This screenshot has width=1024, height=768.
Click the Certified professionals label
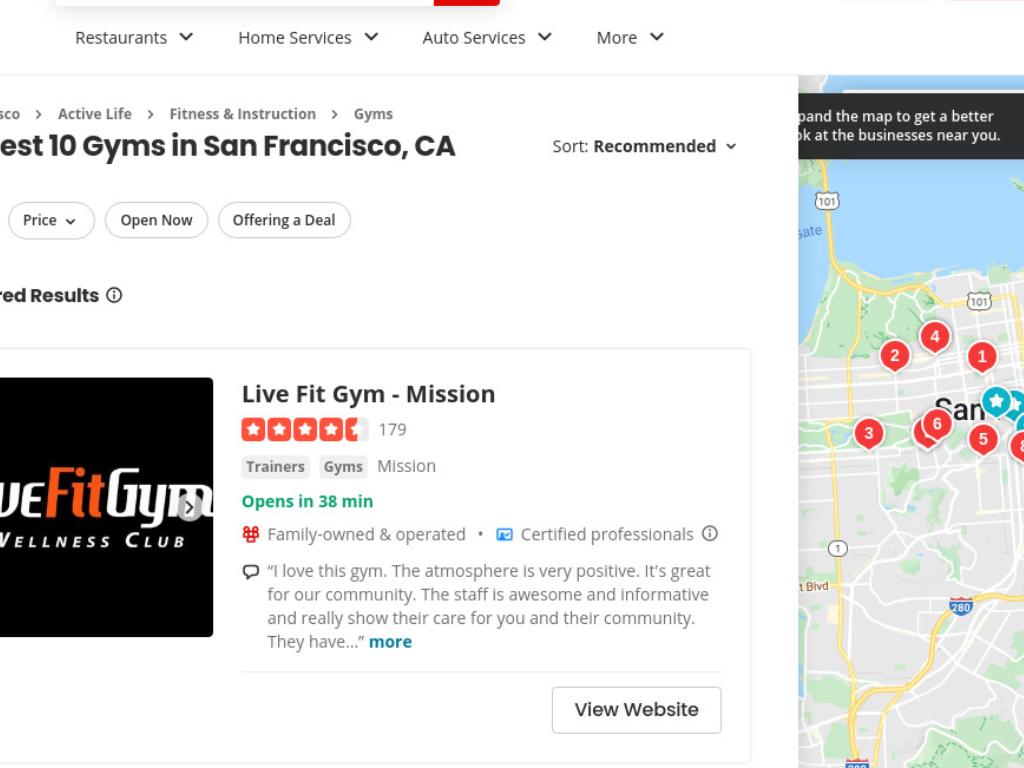coord(607,534)
